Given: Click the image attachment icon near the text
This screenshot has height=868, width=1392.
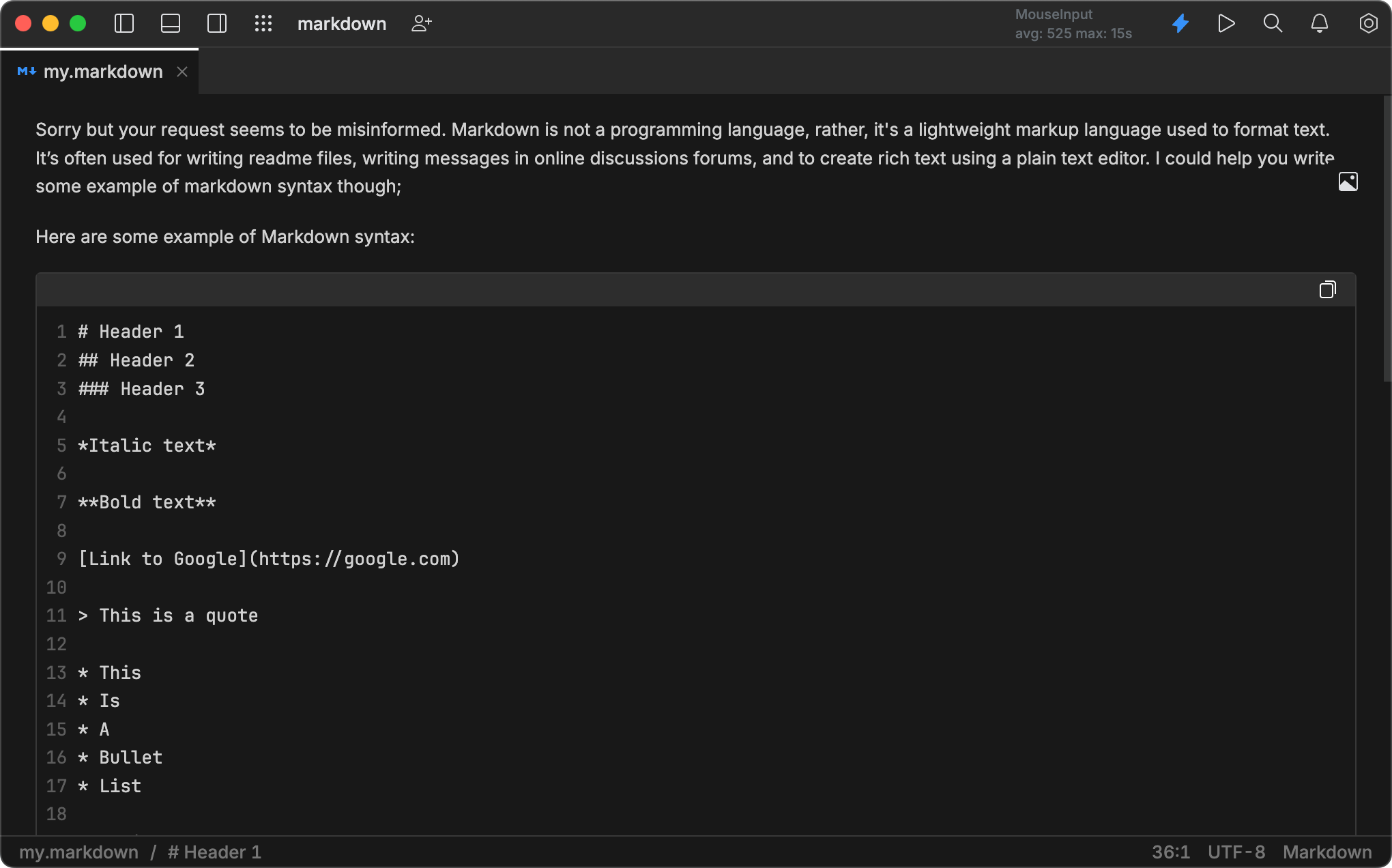Looking at the screenshot, I should (1348, 182).
